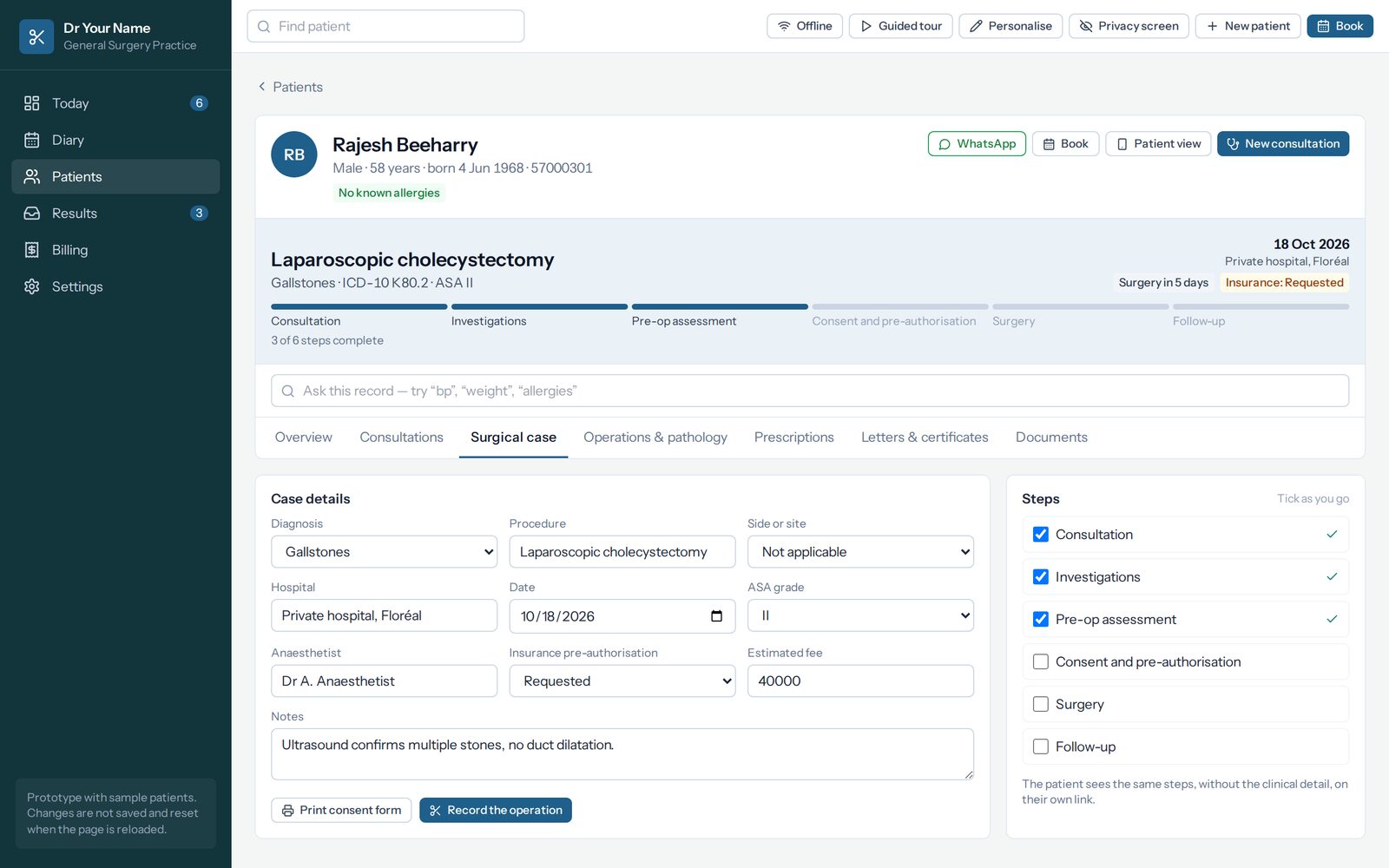Open the Diagnosis dropdown showing Gallstones
Viewport: 1389px width, 868px height.
[384, 552]
